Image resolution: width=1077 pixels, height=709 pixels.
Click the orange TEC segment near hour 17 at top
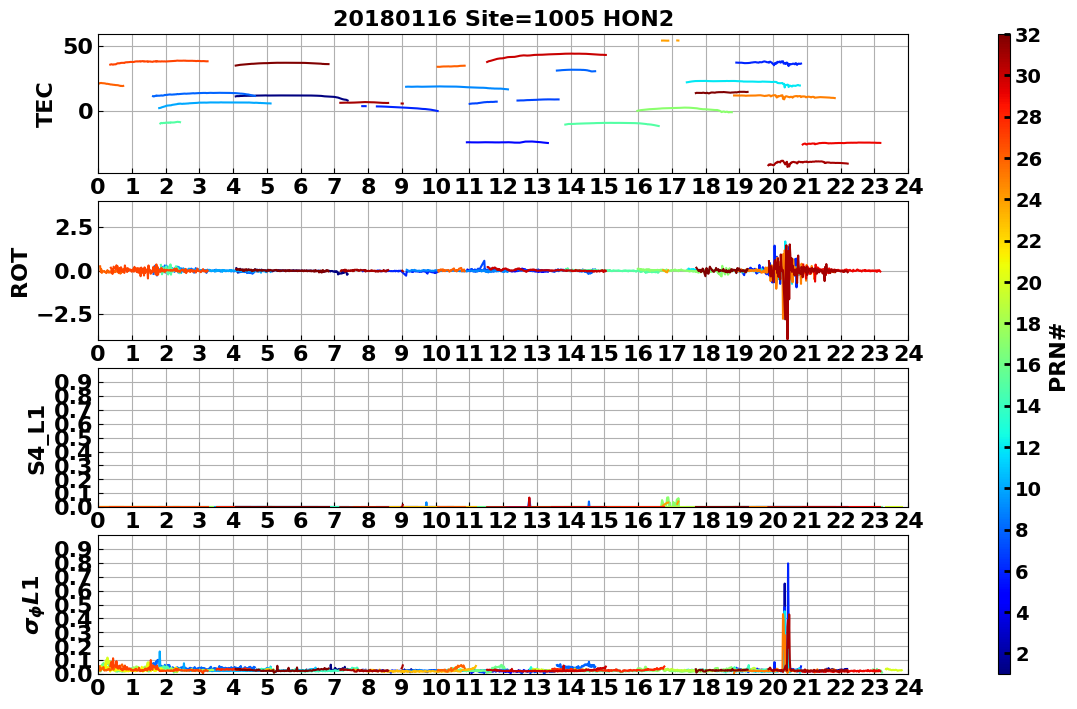point(670,41)
